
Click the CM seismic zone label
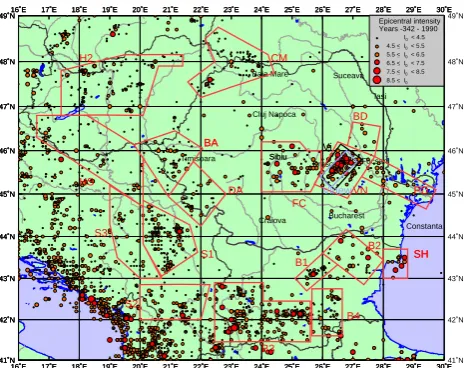(279, 58)
